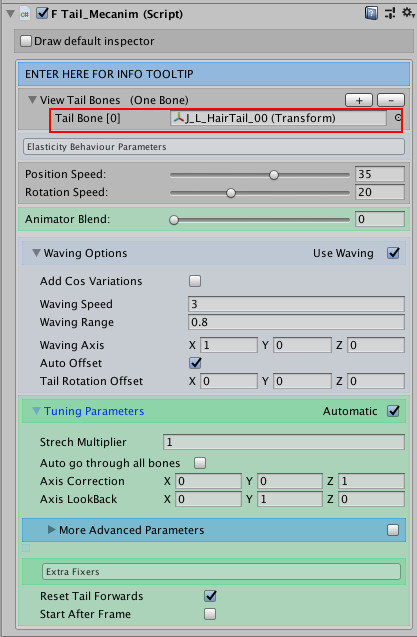Click Position Speed value field 35
This screenshot has height=637, width=417.
click(380, 174)
